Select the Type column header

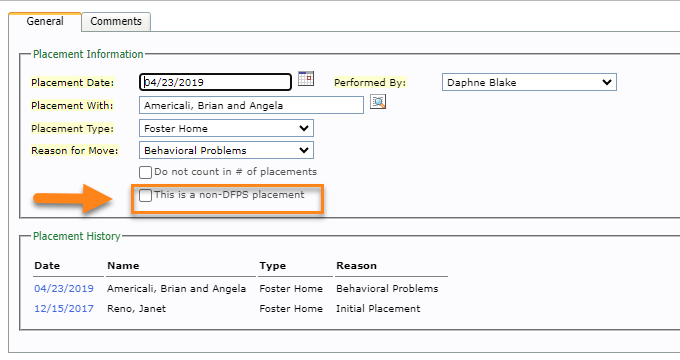pyautogui.click(x=272, y=266)
